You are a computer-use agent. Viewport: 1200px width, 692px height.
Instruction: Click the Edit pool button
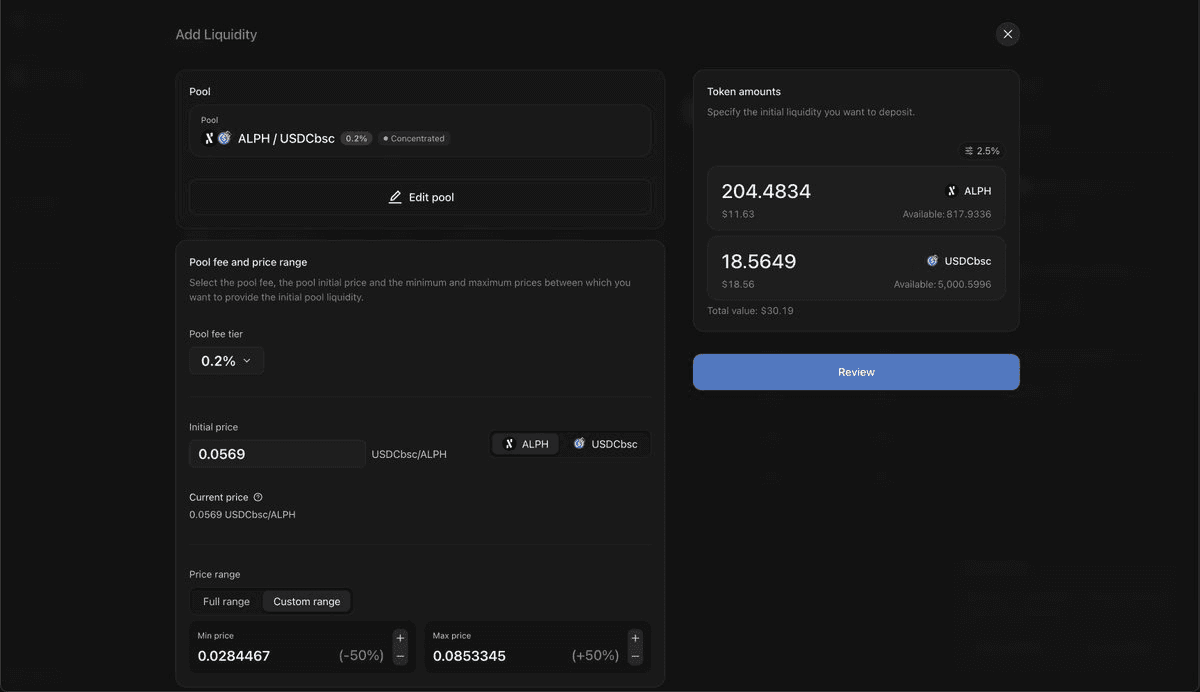pyautogui.click(x=420, y=196)
